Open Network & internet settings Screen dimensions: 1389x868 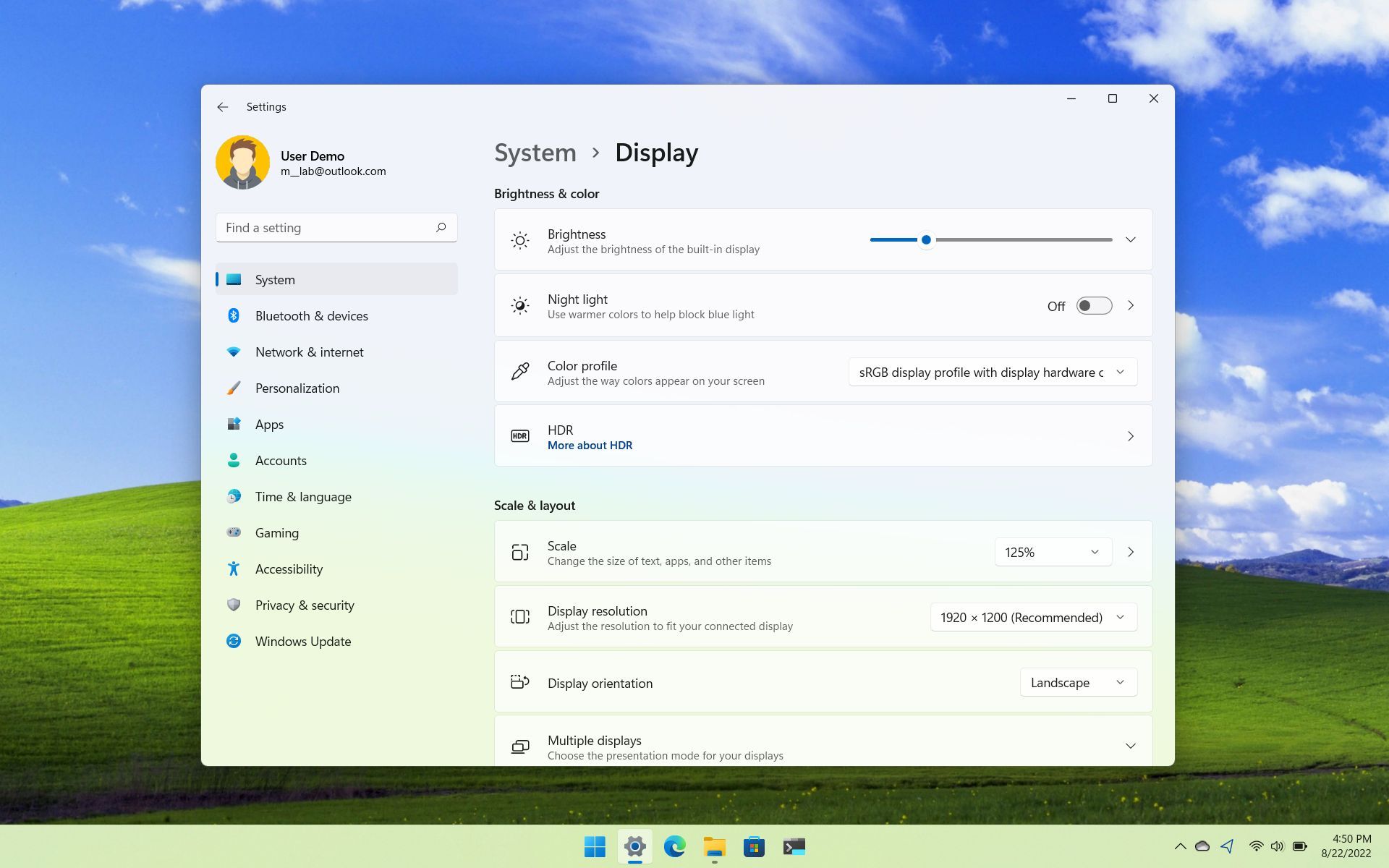coord(308,351)
